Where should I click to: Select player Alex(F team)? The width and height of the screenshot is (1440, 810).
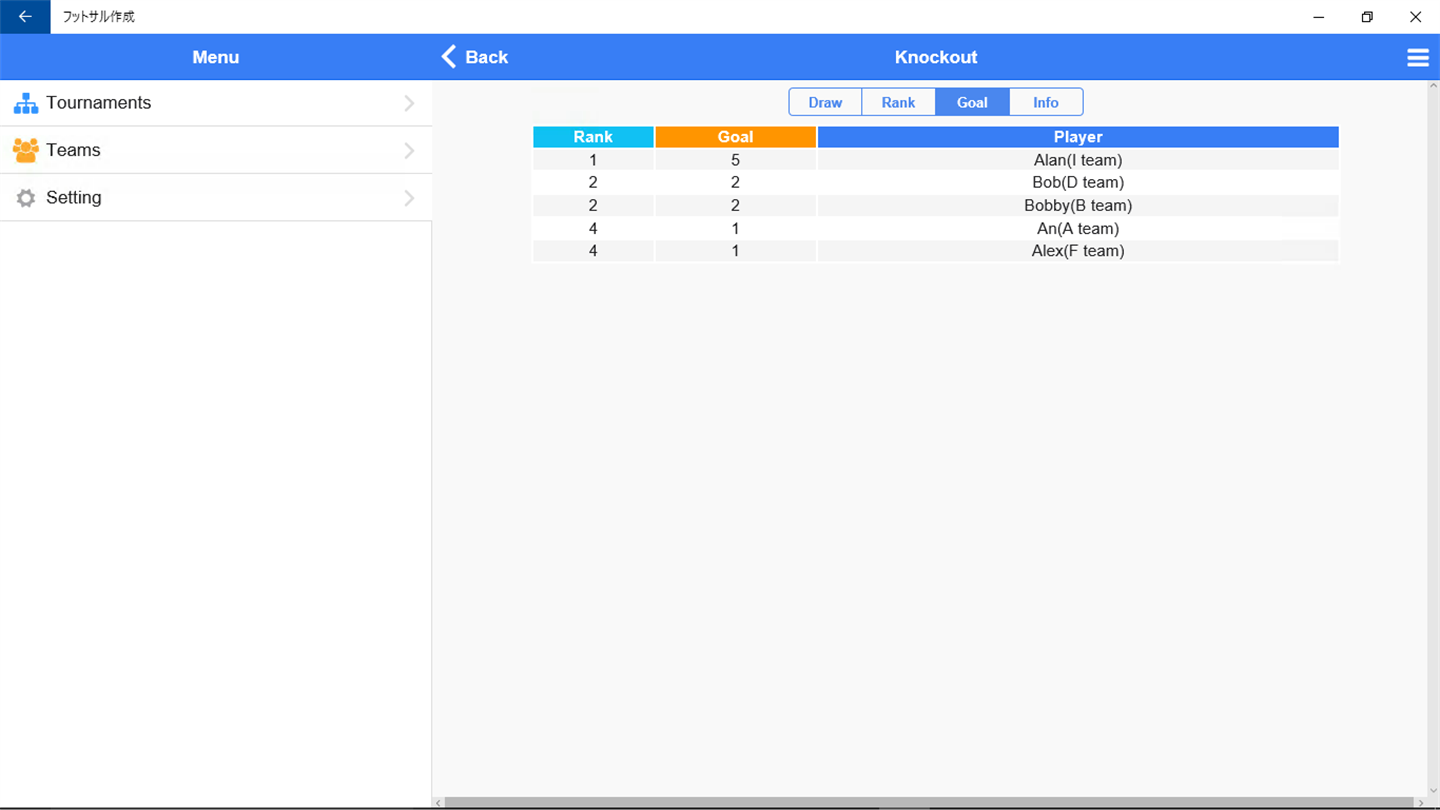(1078, 251)
